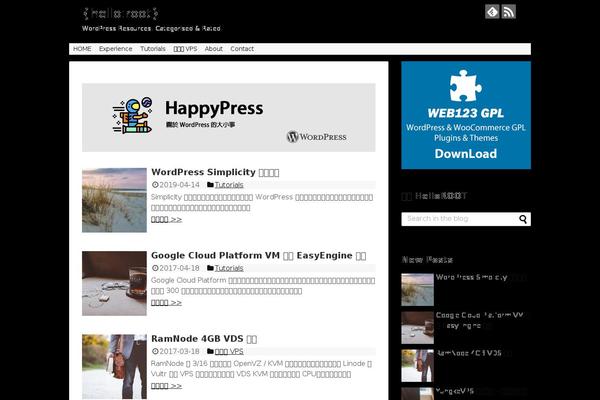This screenshot has height=400, width=600.
Task: Click Tutorials category under Google Cloud post
Action: 229,268
